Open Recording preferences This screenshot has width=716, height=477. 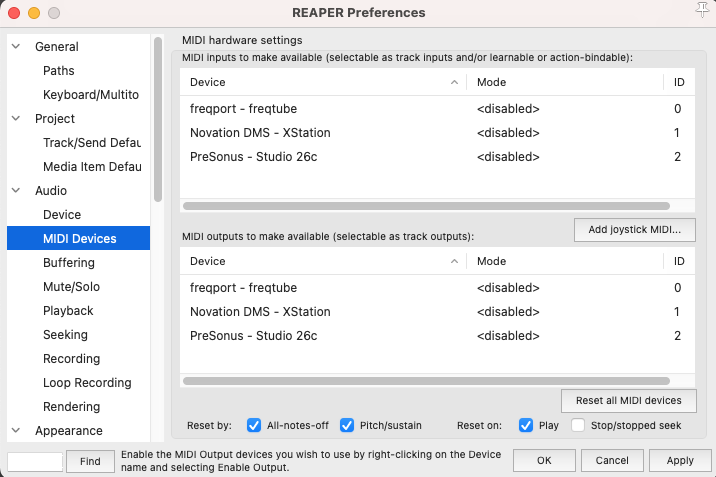[71, 359]
